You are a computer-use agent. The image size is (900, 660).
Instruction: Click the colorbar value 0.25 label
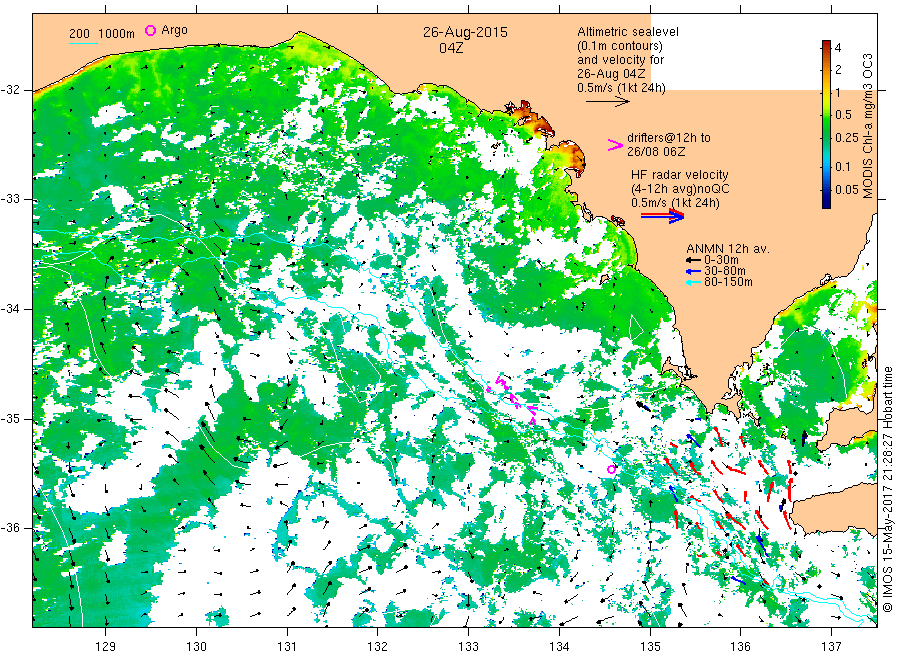(847, 138)
